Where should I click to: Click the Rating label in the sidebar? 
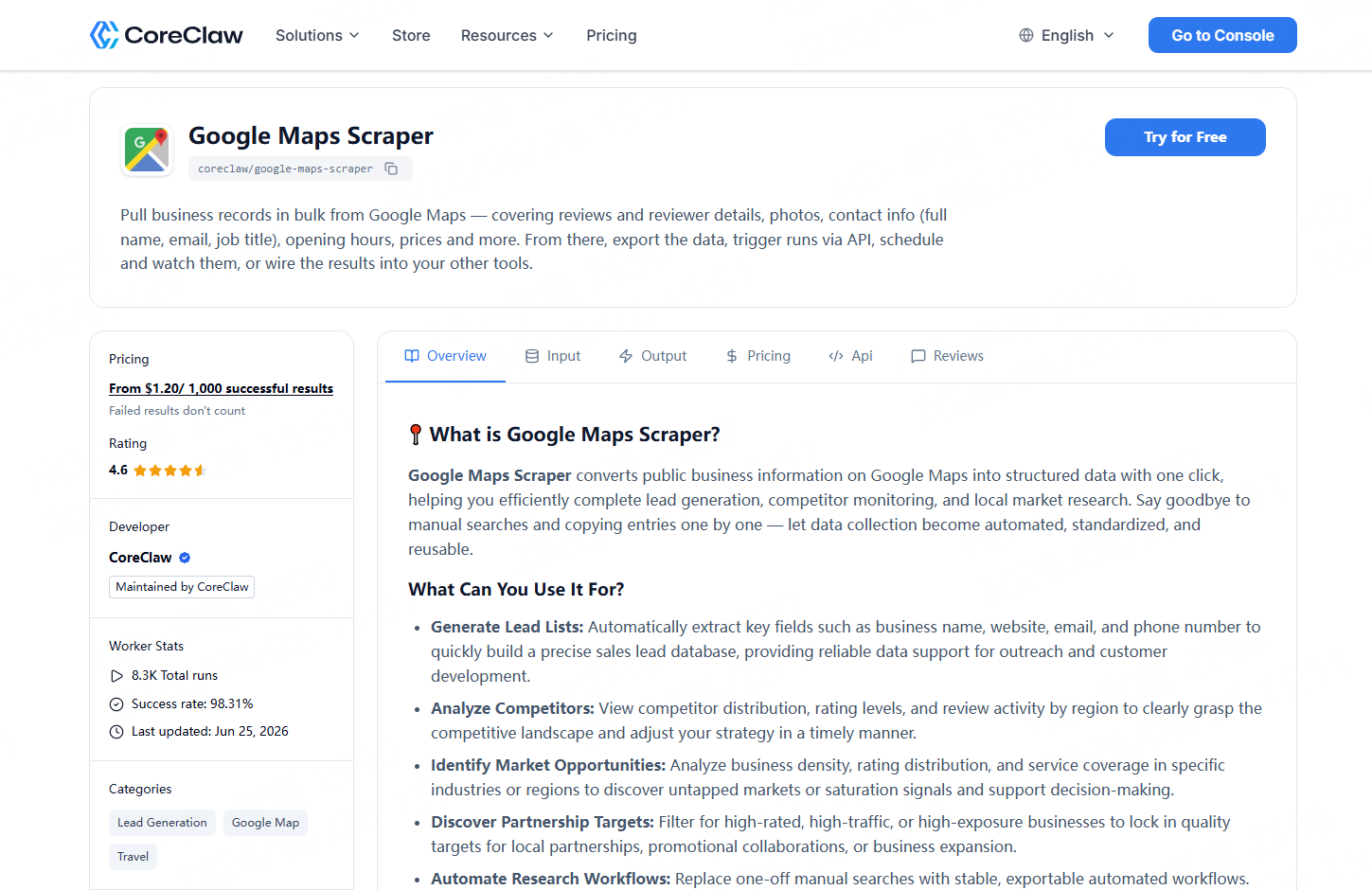point(128,444)
